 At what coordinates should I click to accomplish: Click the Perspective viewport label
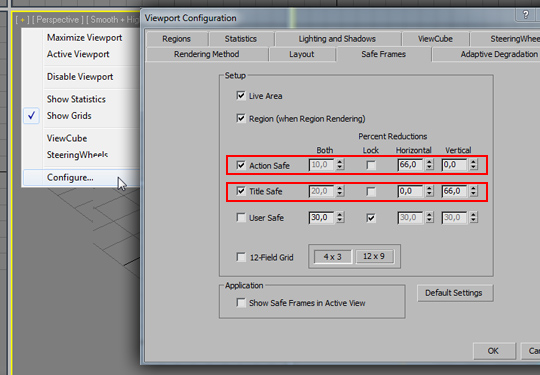click(x=58, y=20)
